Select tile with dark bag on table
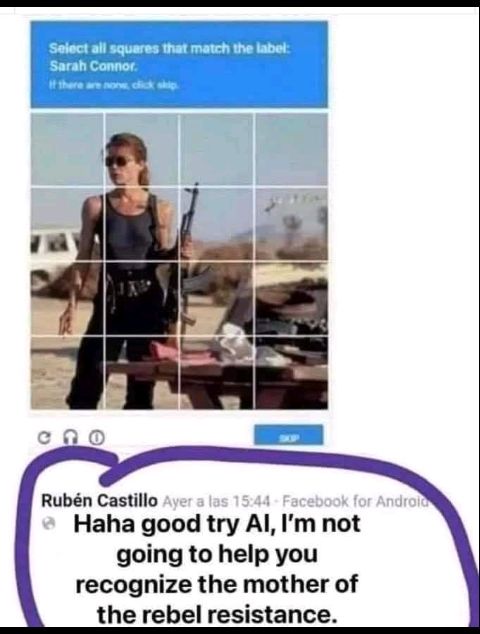Screen dimensions: 480x634 pyautogui.click(x=292, y=299)
